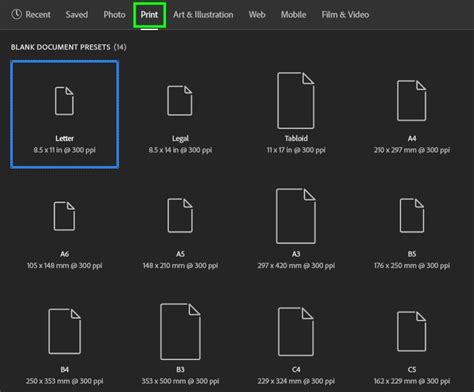Click the '297 x 420 mm @ 300 ppi' text

[x=296, y=266]
